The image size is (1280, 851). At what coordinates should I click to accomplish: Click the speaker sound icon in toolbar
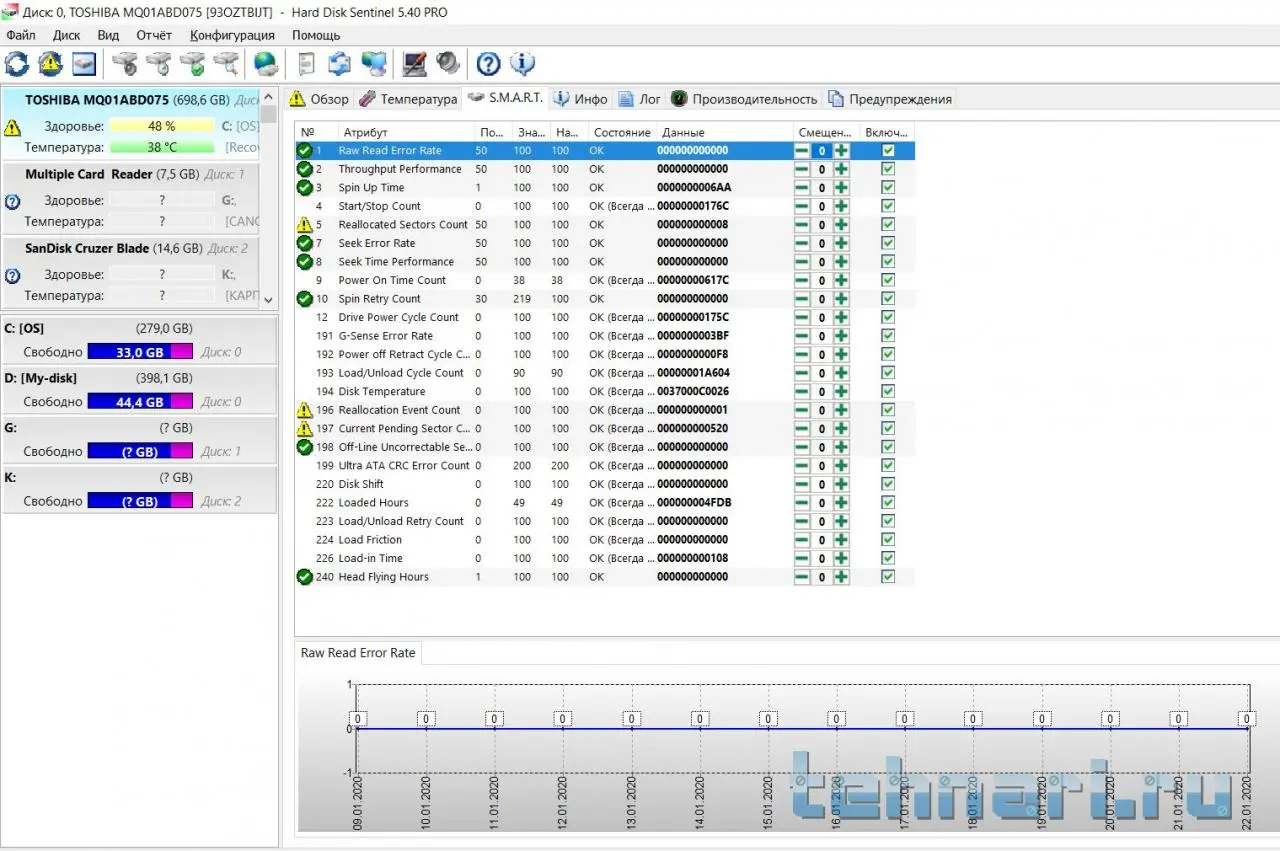(x=448, y=64)
